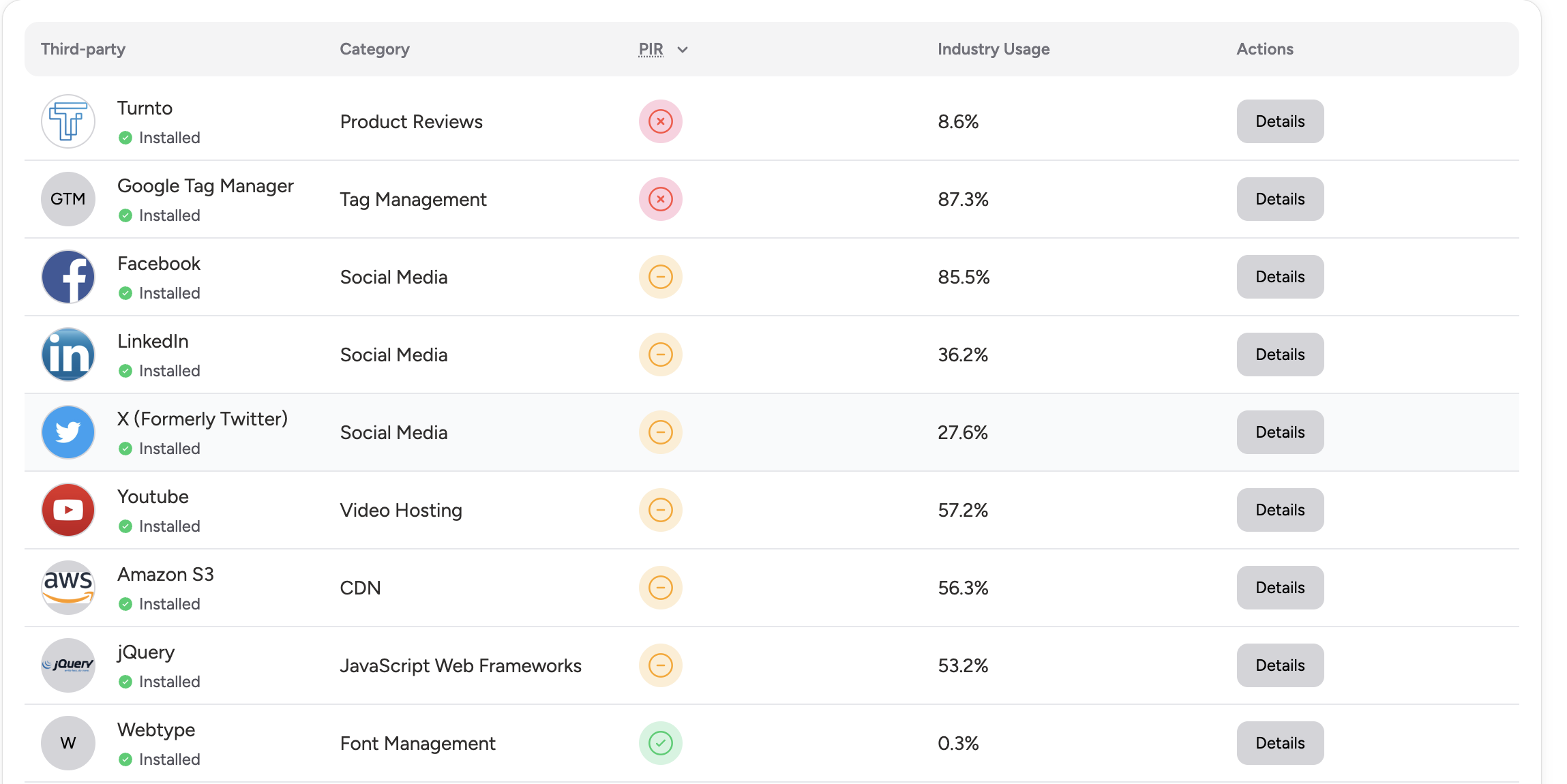
Task: Click green PIR checkmark for Webtype
Action: click(x=661, y=743)
